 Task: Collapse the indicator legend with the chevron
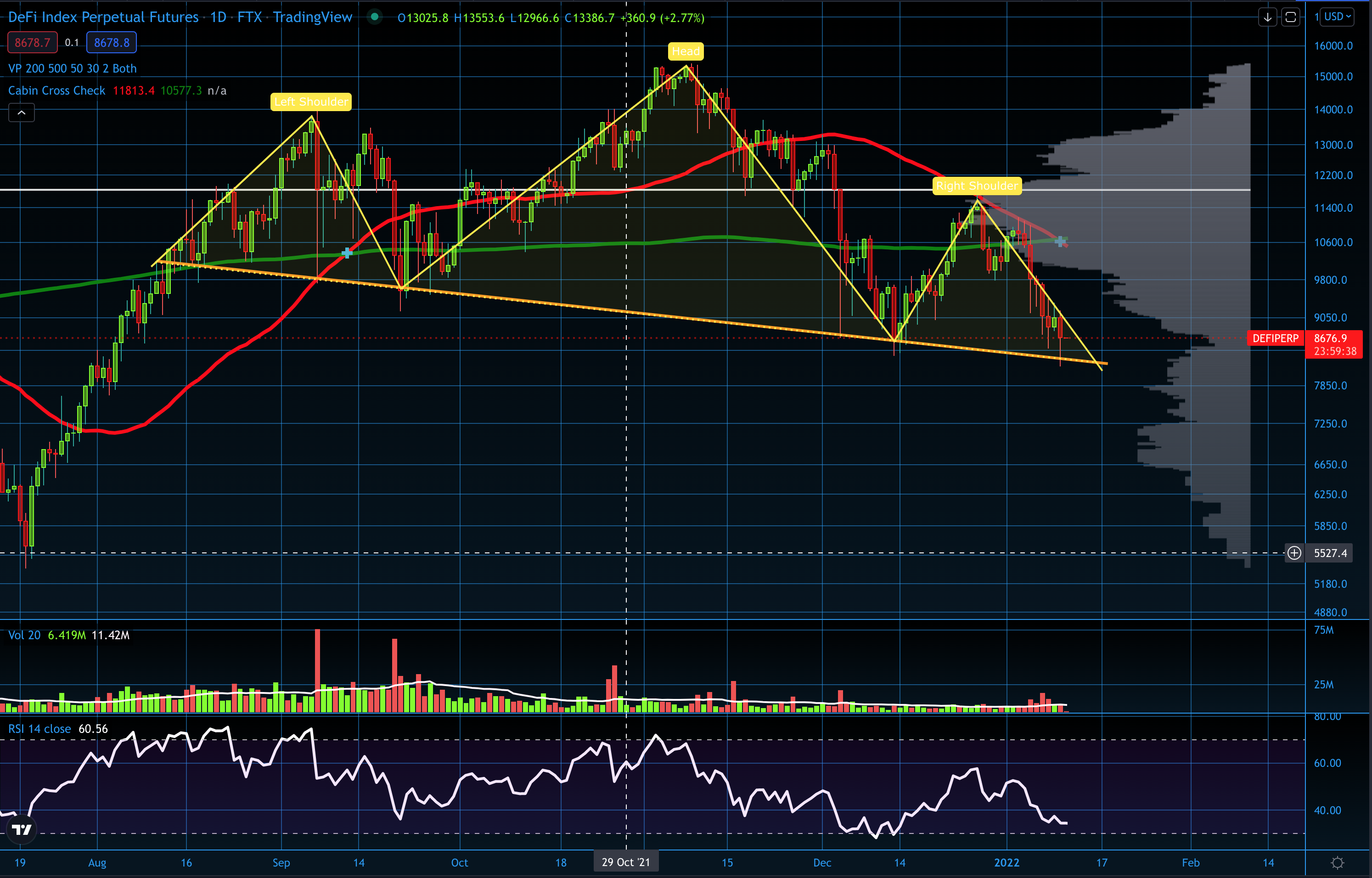tap(22, 113)
